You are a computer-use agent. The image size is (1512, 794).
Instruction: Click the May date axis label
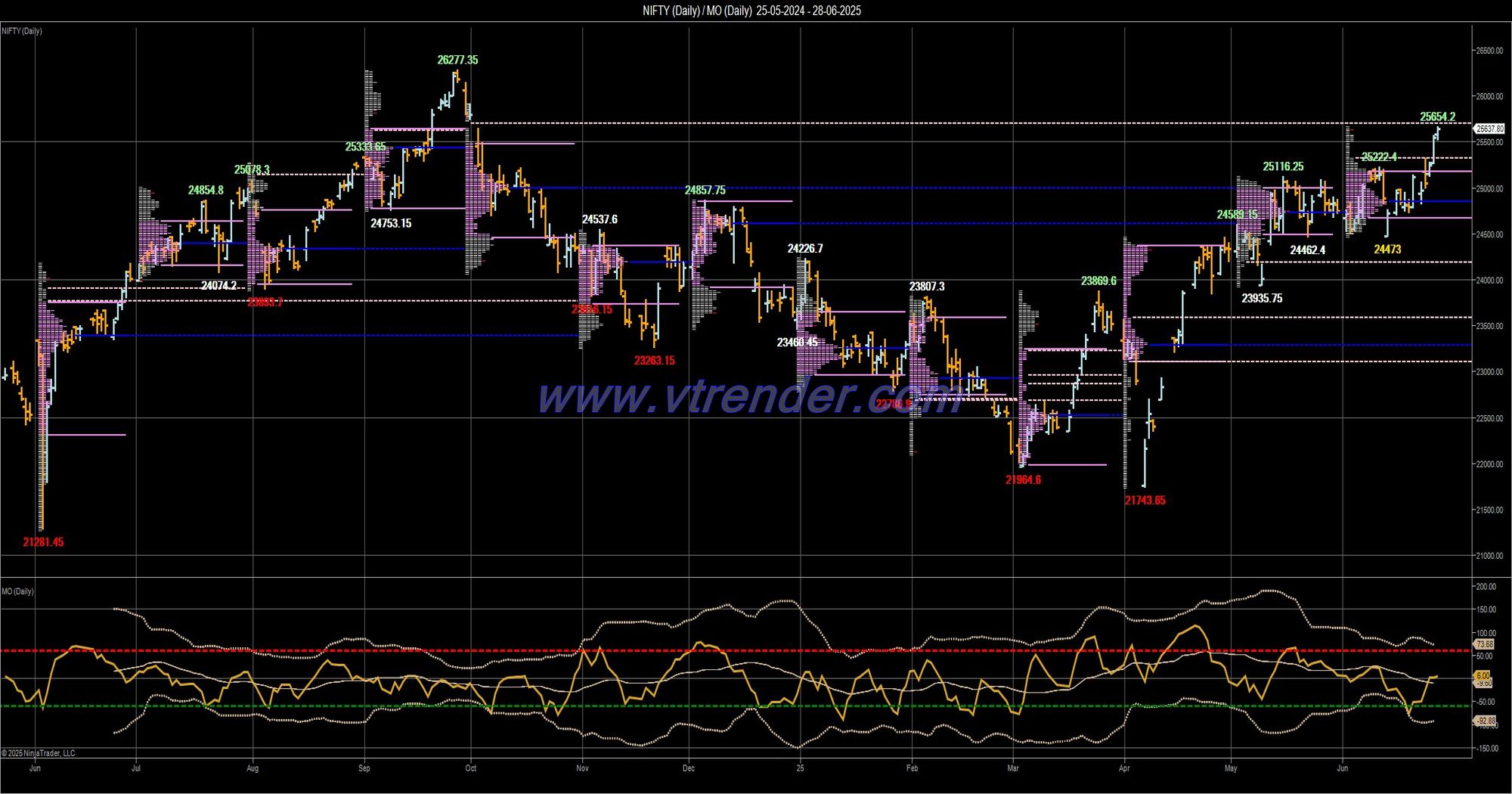[x=1231, y=768]
